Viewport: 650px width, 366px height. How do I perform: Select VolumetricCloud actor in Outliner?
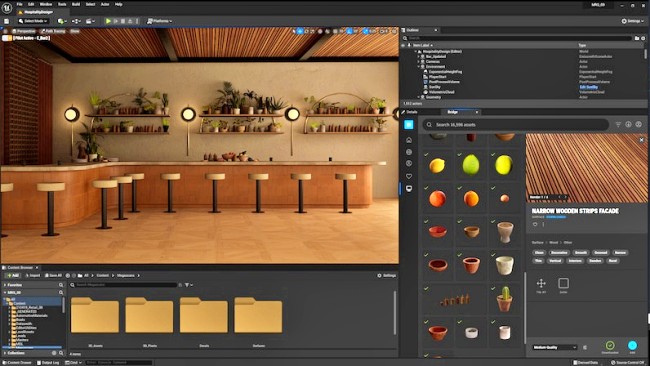point(441,92)
